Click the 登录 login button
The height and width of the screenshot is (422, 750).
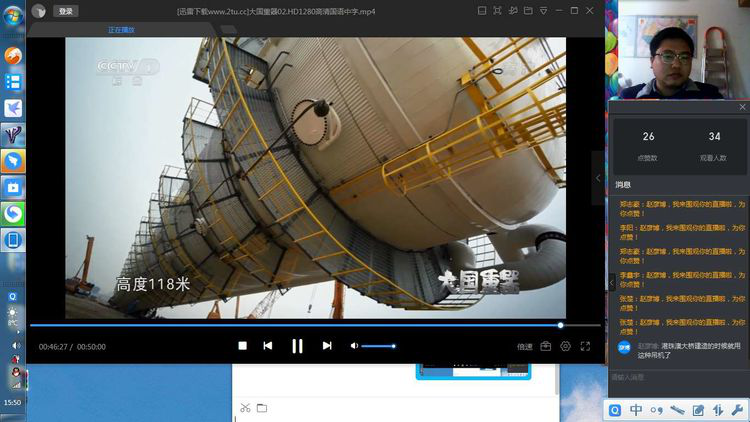tap(66, 11)
